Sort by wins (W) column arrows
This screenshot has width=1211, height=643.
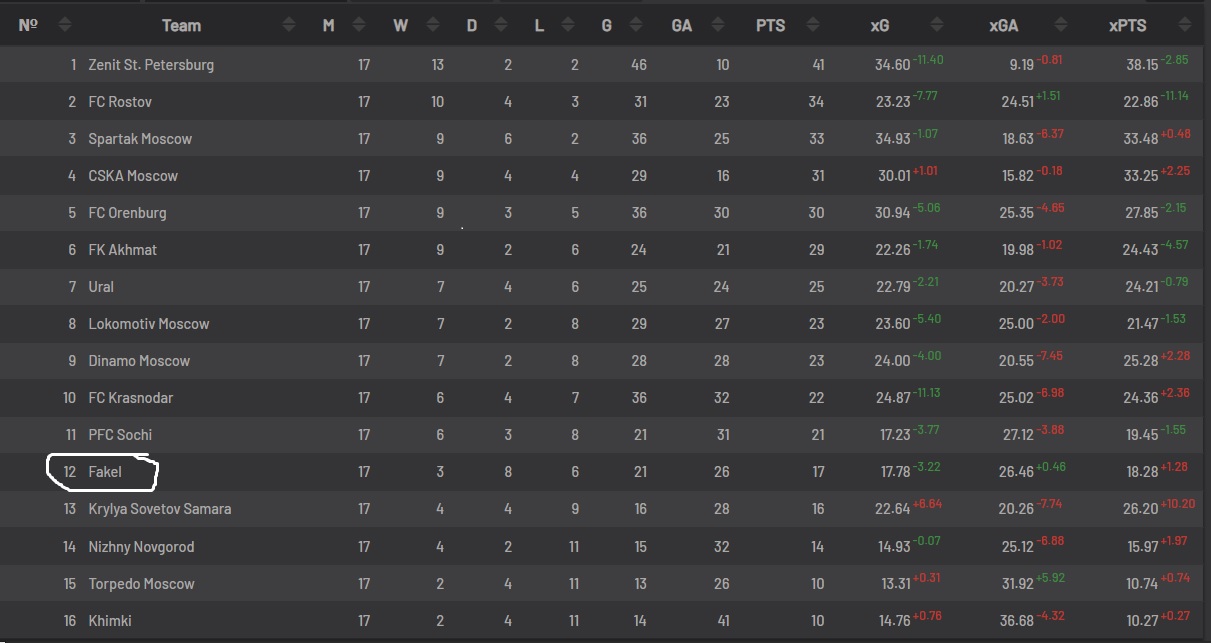tap(434, 25)
